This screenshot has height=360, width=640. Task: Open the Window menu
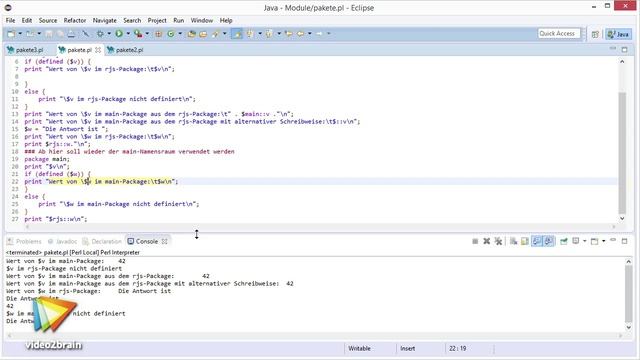[202, 20]
